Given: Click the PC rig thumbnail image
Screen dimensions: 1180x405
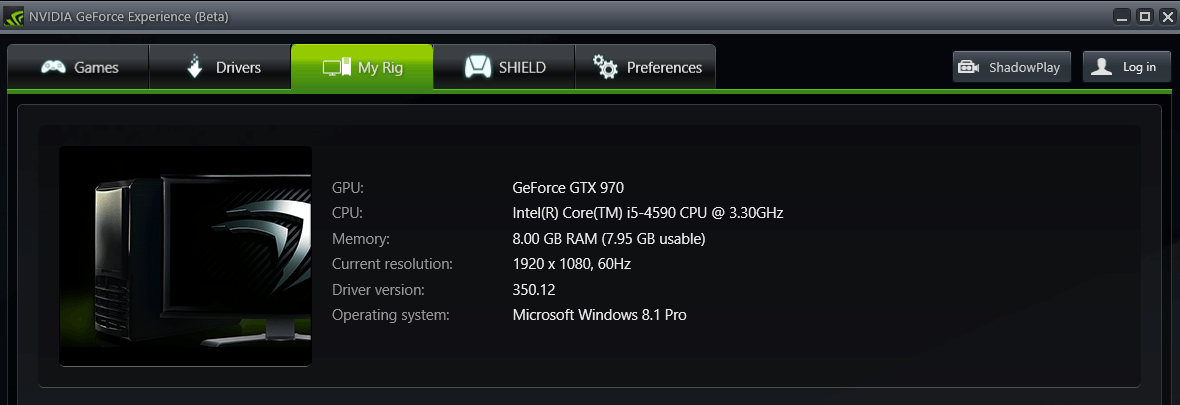Looking at the screenshot, I should click(185, 256).
